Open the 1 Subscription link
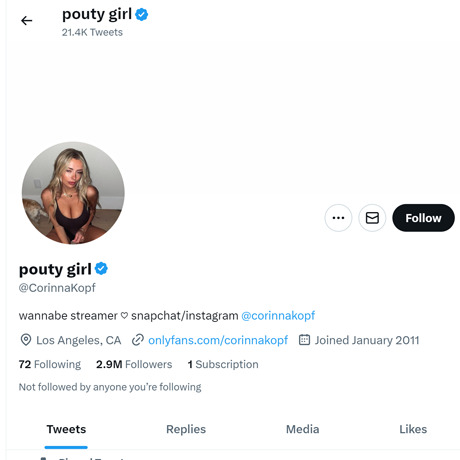This screenshot has width=460, height=460. coord(223,364)
